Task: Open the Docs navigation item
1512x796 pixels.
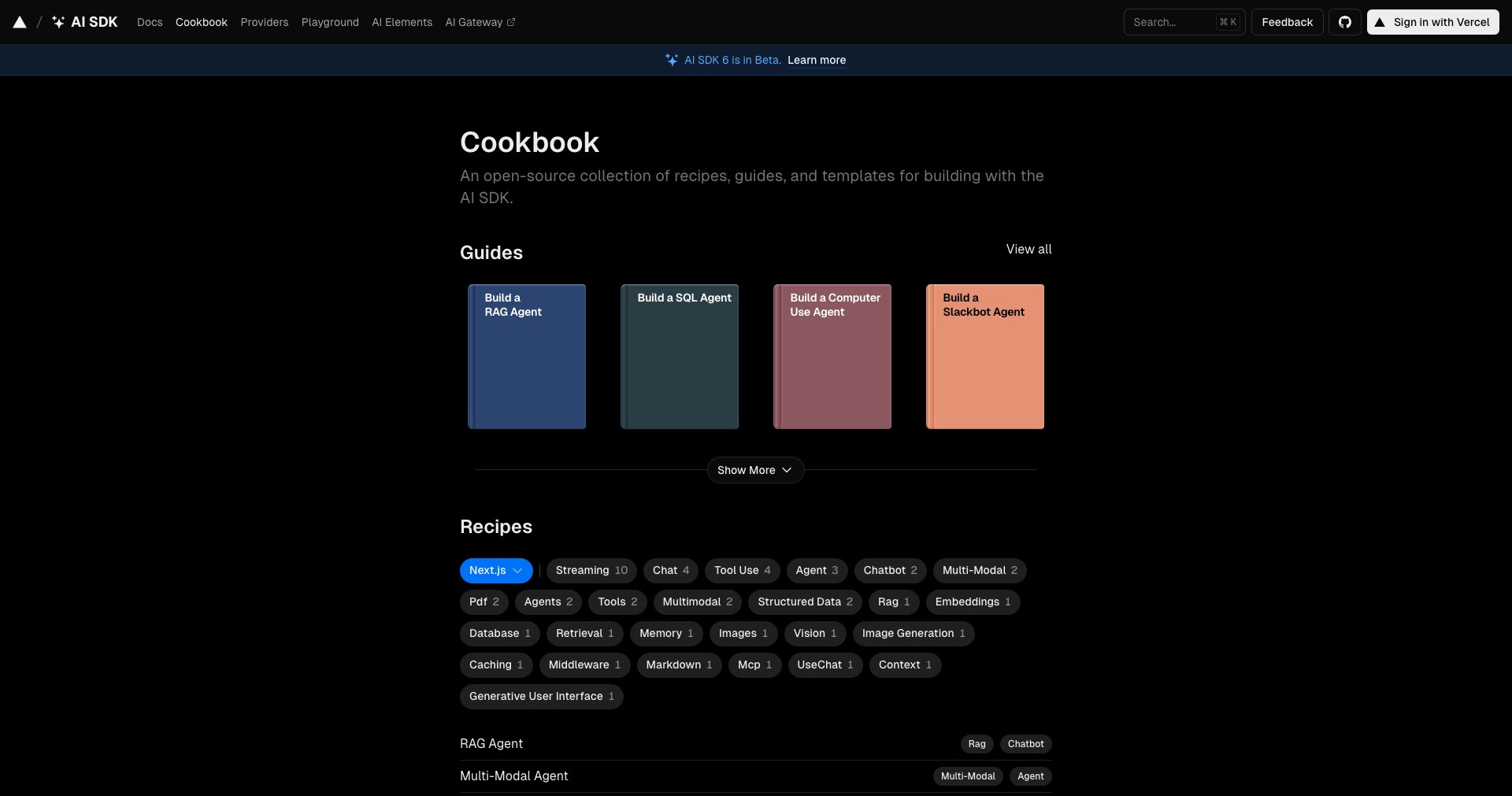Action: click(x=150, y=22)
